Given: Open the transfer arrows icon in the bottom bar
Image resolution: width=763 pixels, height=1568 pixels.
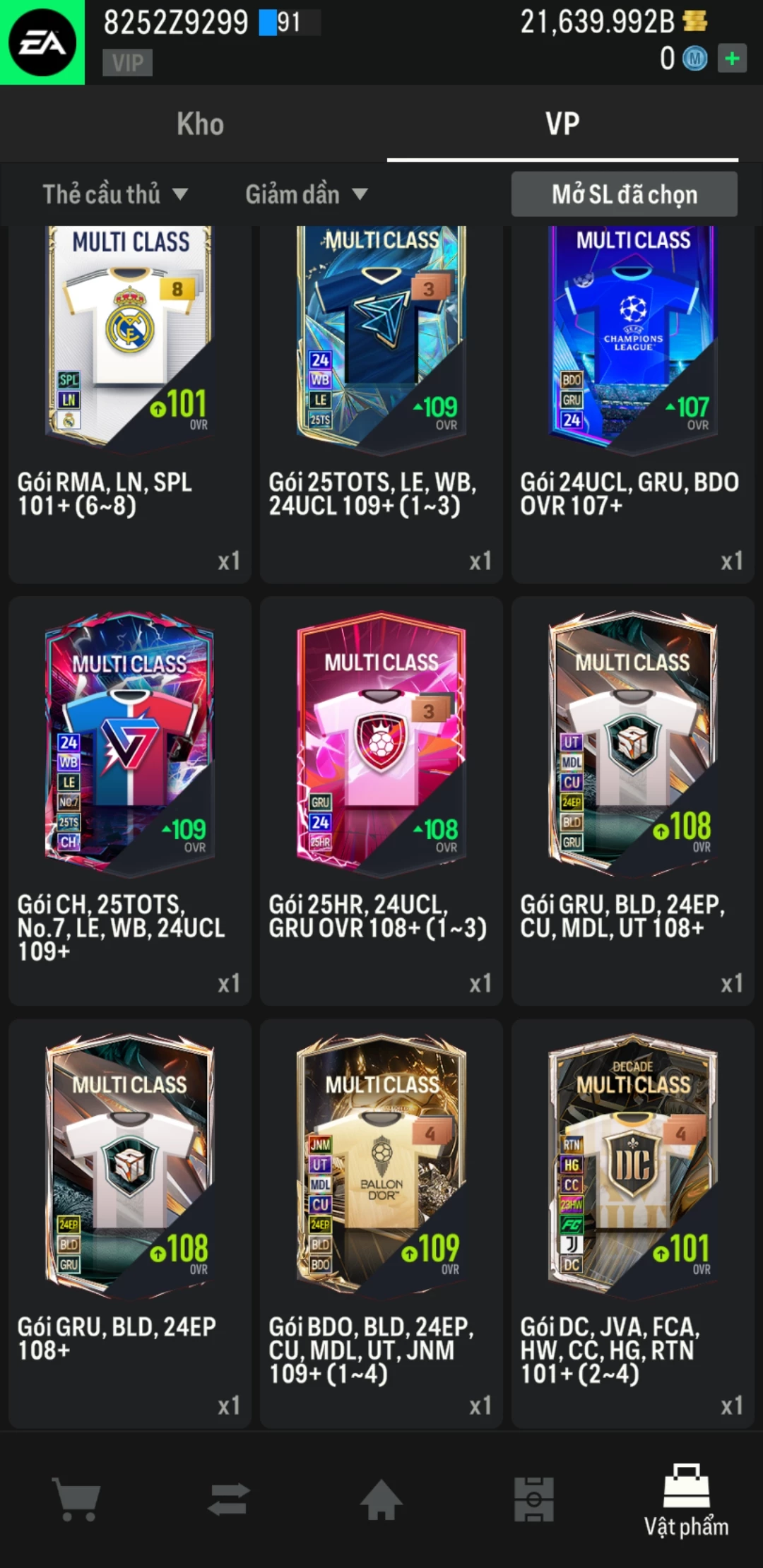Looking at the screenshot, I should [229, 1499].
